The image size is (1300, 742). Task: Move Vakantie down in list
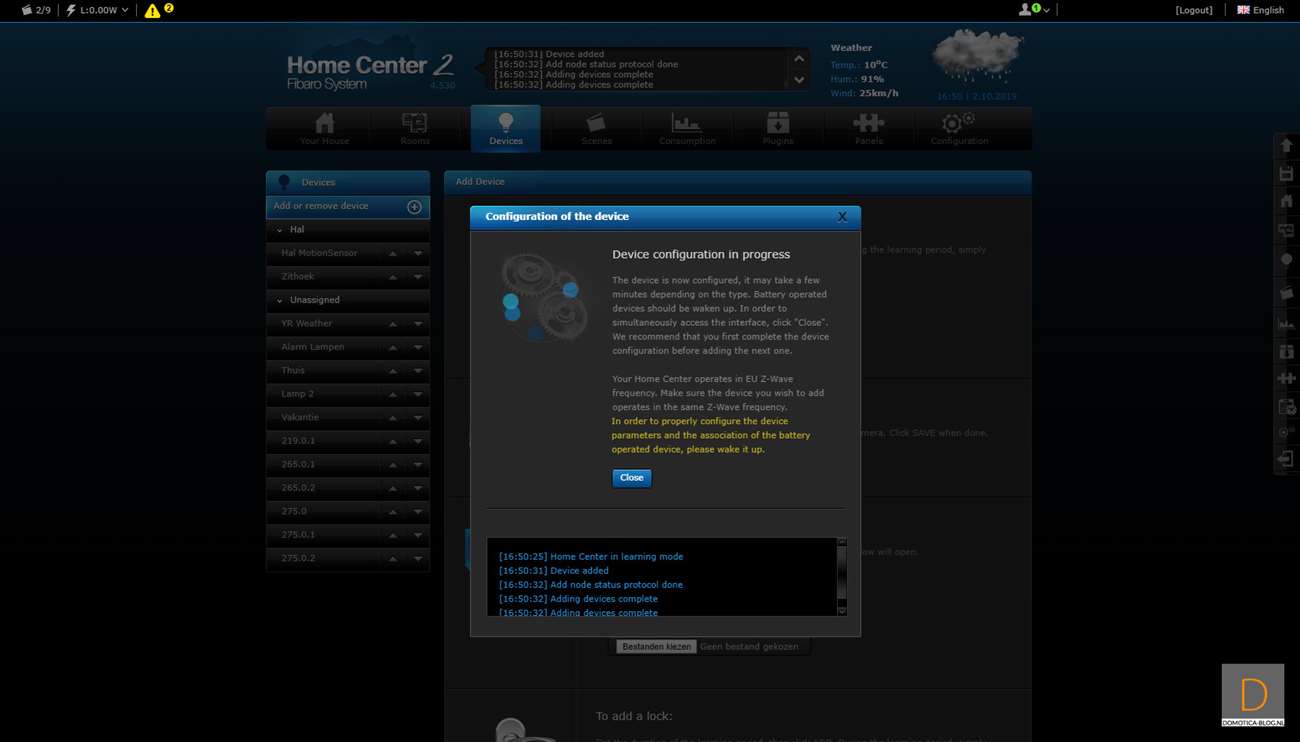click(x=418, y=418)
